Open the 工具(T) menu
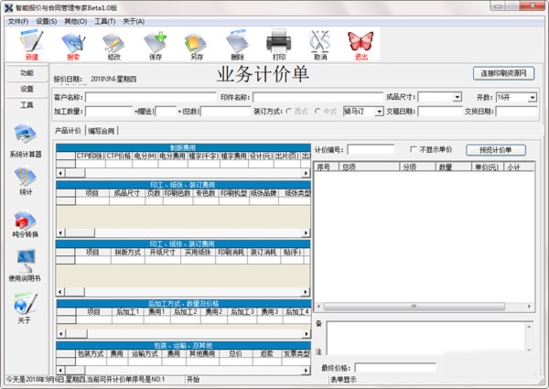The image size is (549, 389). coord(105,21)
